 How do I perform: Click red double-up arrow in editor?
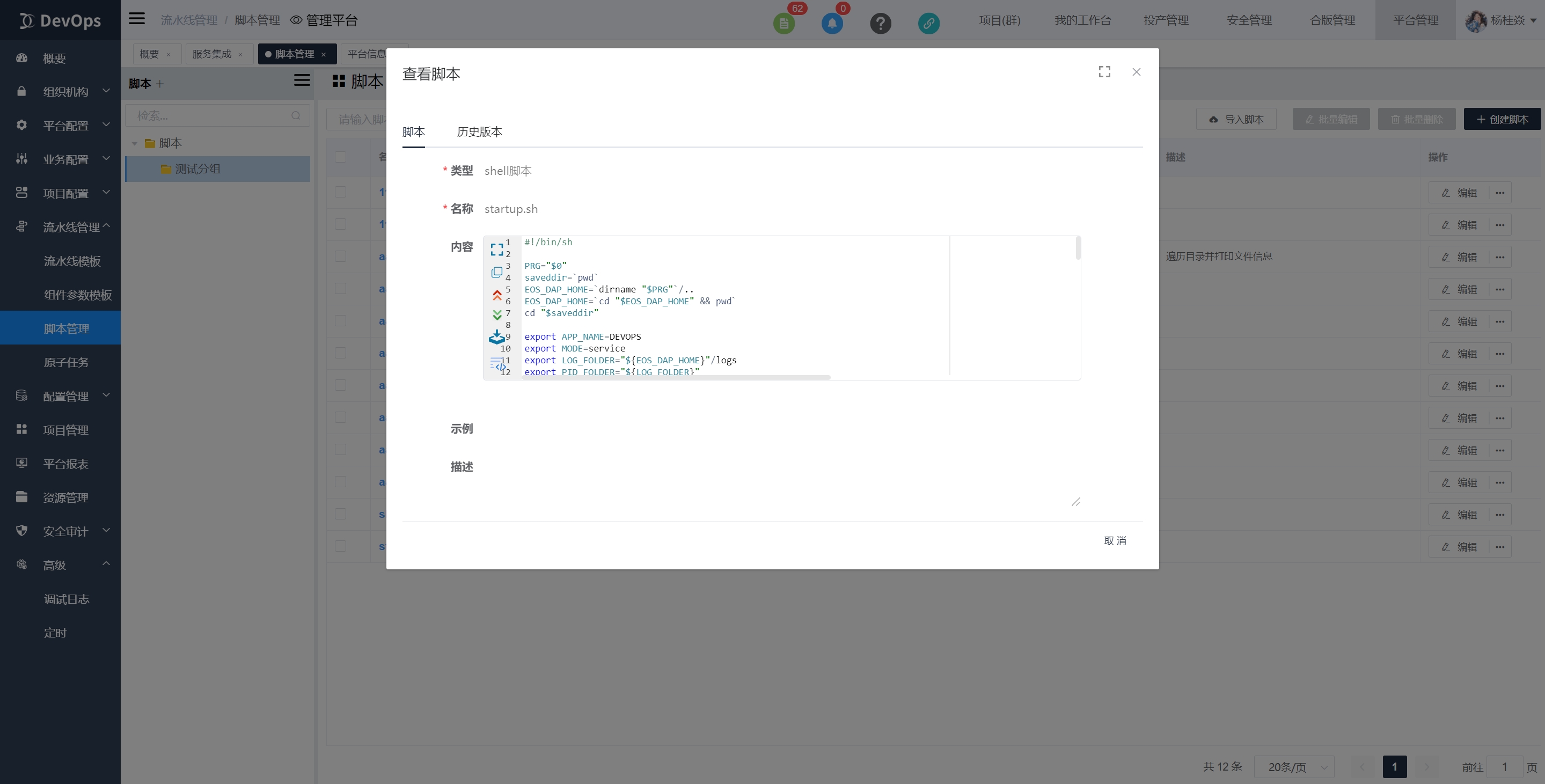pyautogui.click(x=496, y=295)
